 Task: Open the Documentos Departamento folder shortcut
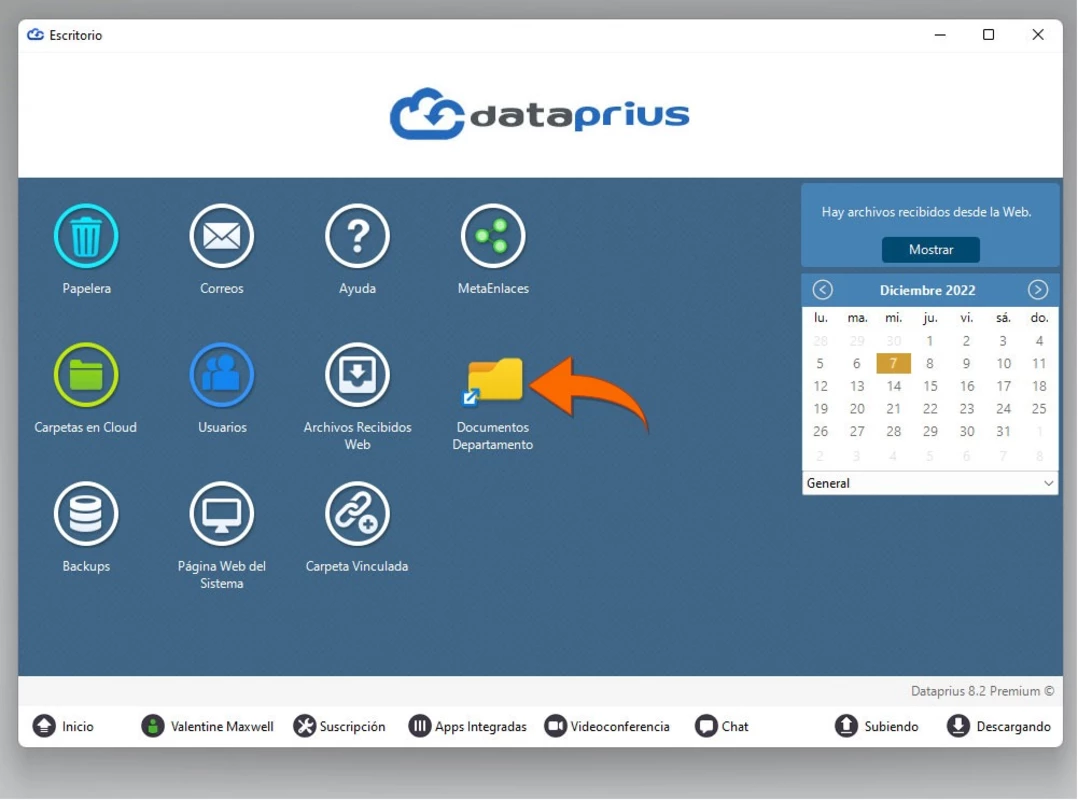pos(493,380)
